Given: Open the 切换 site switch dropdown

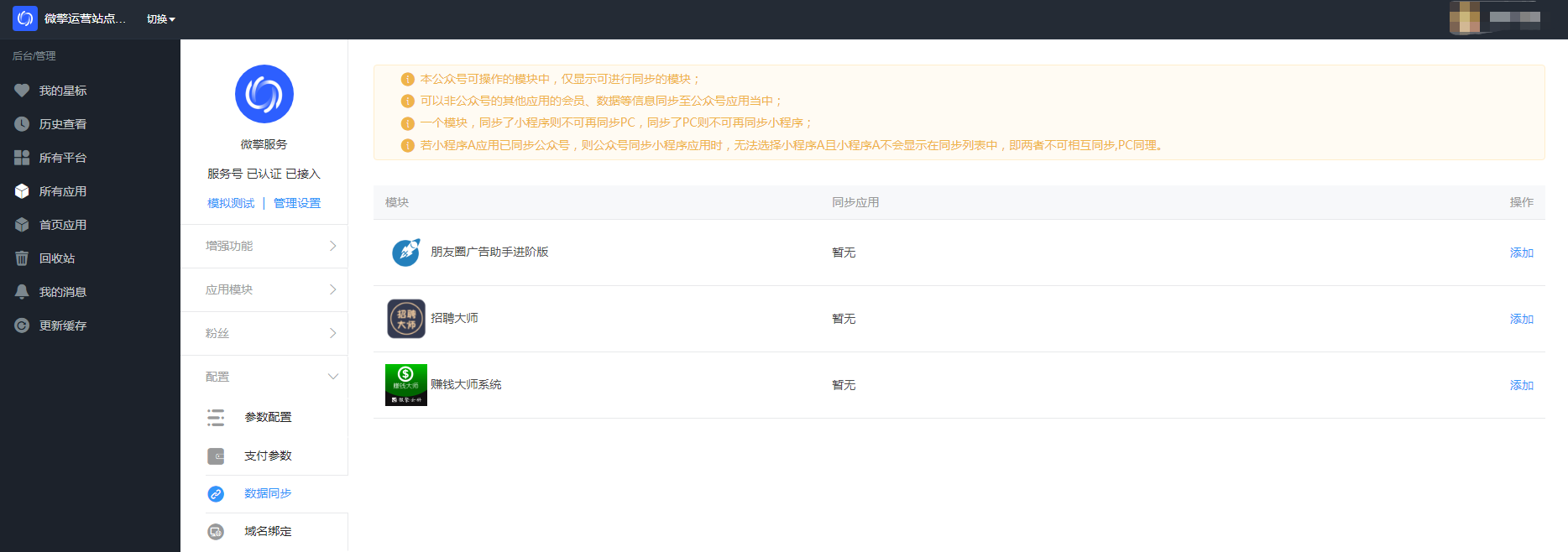Looking at the screenshot, I should (160, 19).
